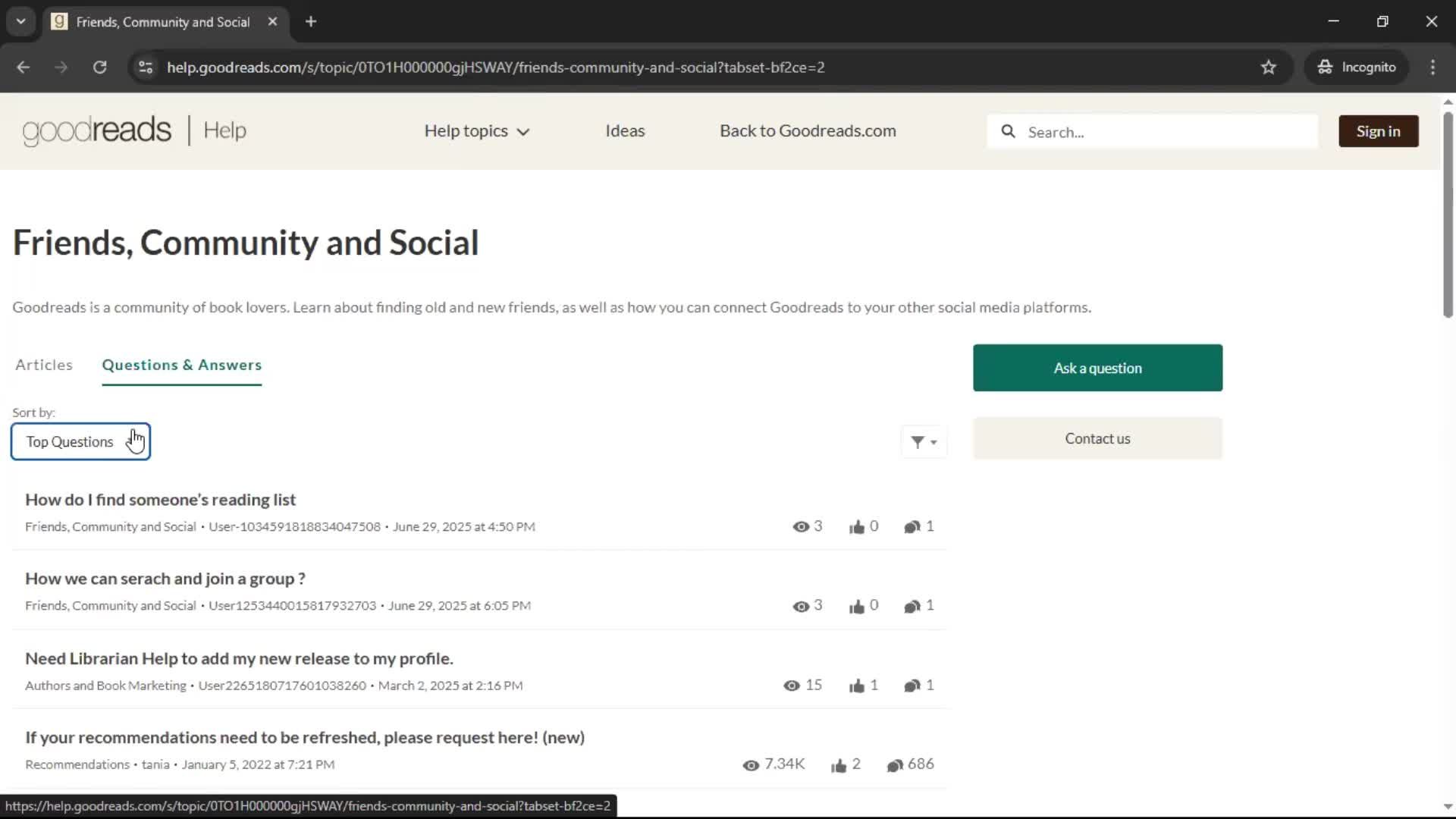This screenshot has width=1456, height=819.
Task: Expand the Help topics menu
Action: point(477,131)
